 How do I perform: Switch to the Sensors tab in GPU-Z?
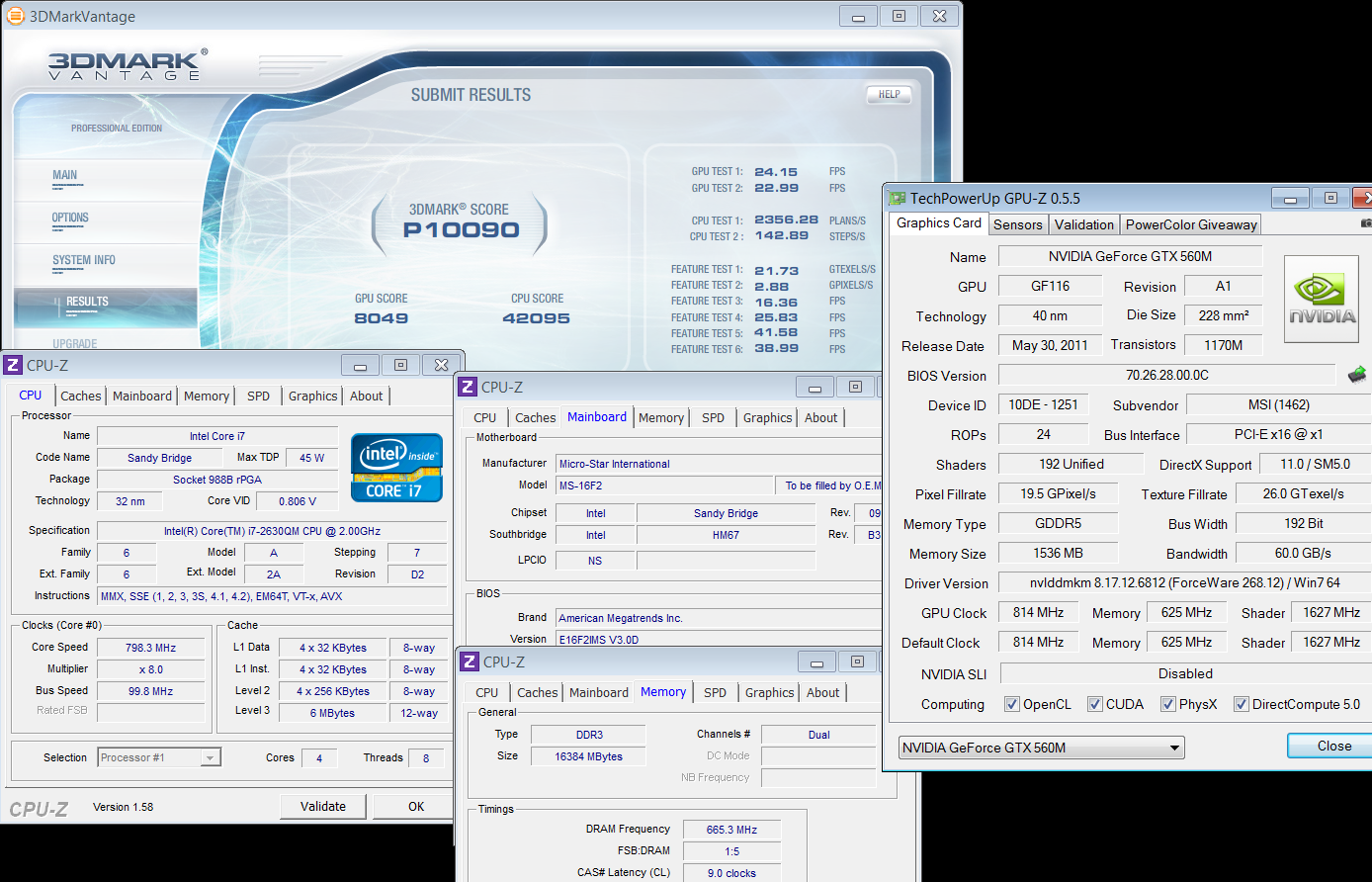click(x=1017, y=224)
